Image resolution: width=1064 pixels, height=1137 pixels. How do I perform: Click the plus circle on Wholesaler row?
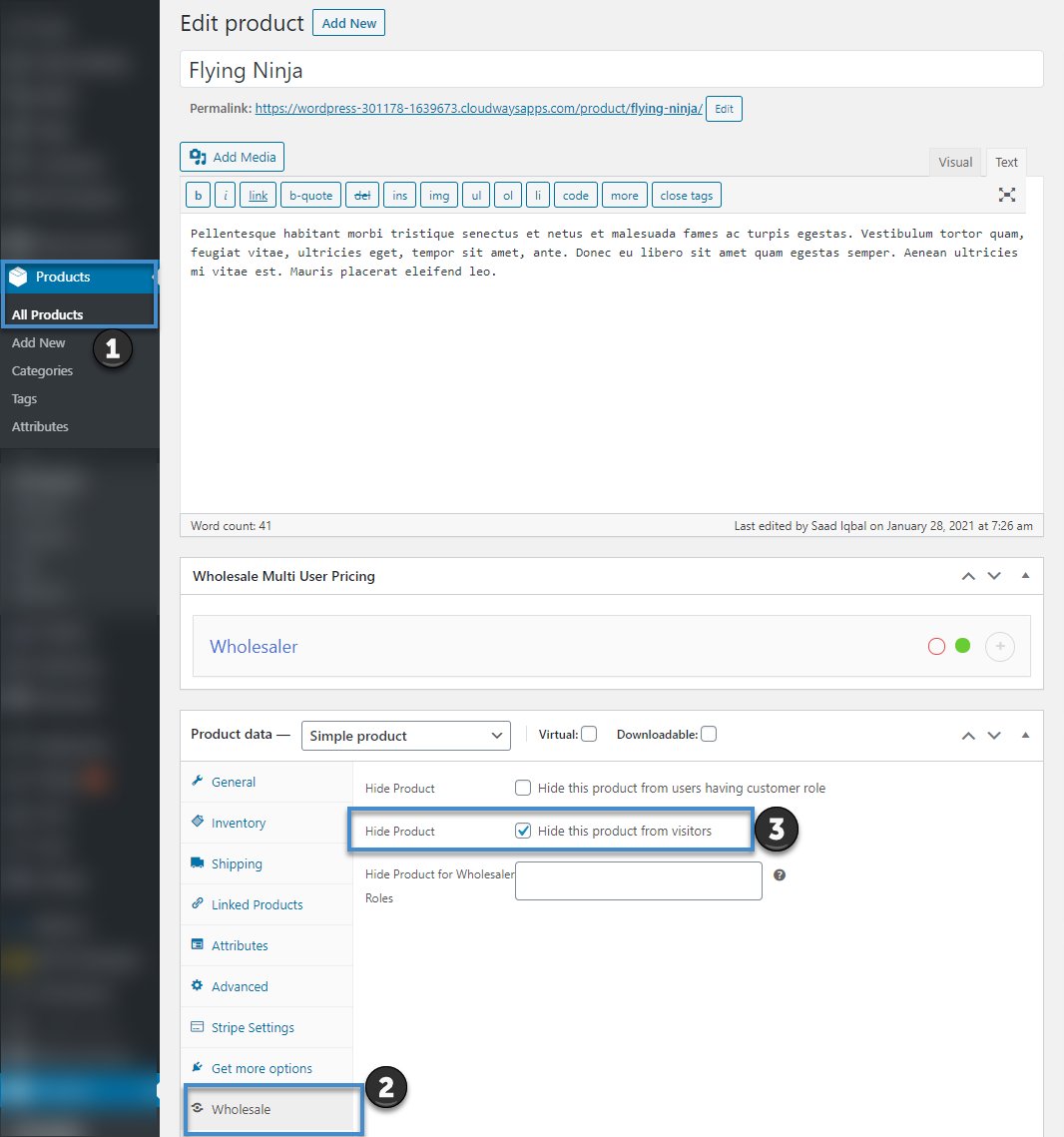tap(999, 646)
